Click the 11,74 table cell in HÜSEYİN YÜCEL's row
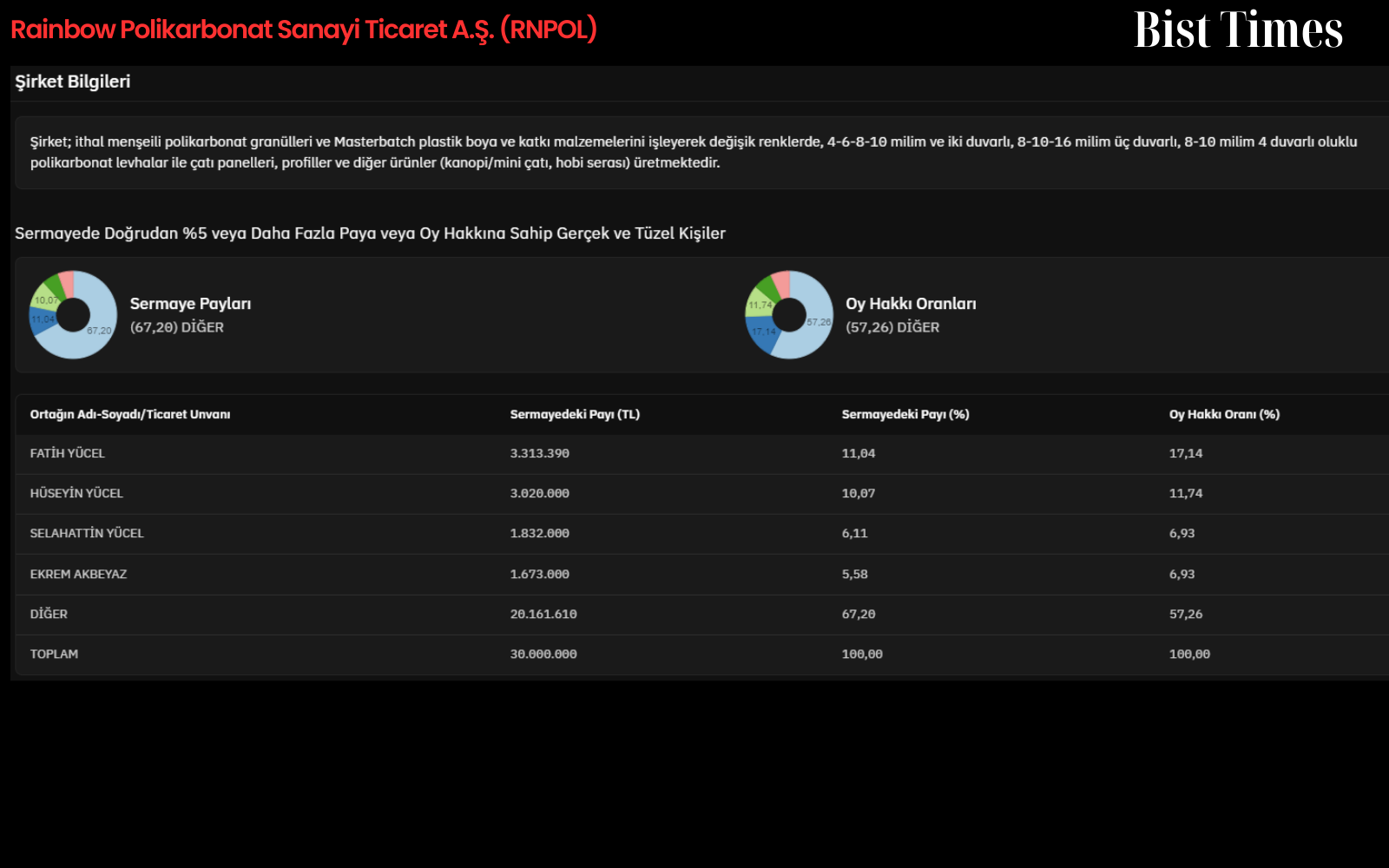Image resolution: width=1389 pixels, height=868 pixels. click(1186, 493)
